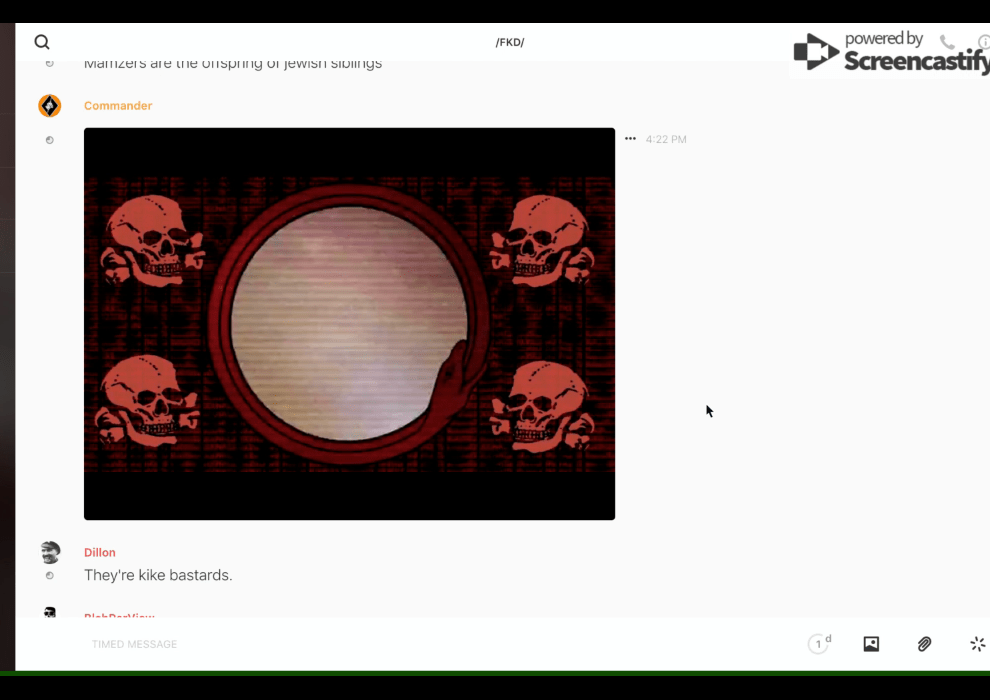Click the status indicator under Commander's avatar
Screen dimensions: 990x700
(49, 140)
